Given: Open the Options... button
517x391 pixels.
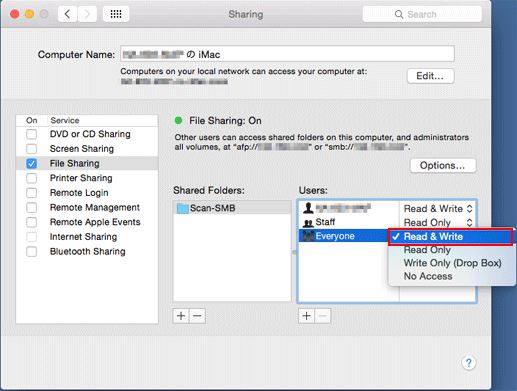Looking at the screenshot, I should [x=443, y=165].
